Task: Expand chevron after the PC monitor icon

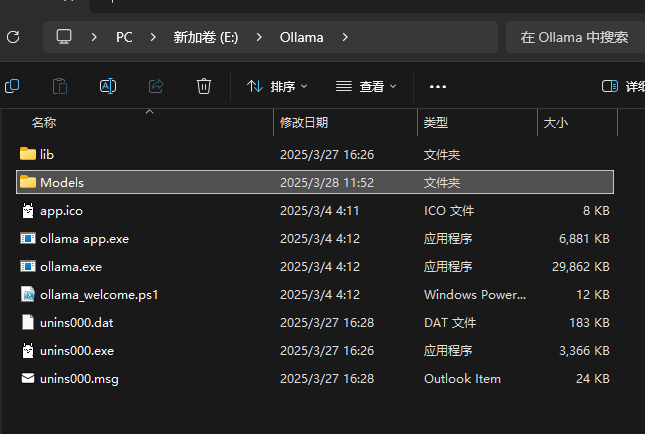Action: pyautogui.click(x=94, y=37)
